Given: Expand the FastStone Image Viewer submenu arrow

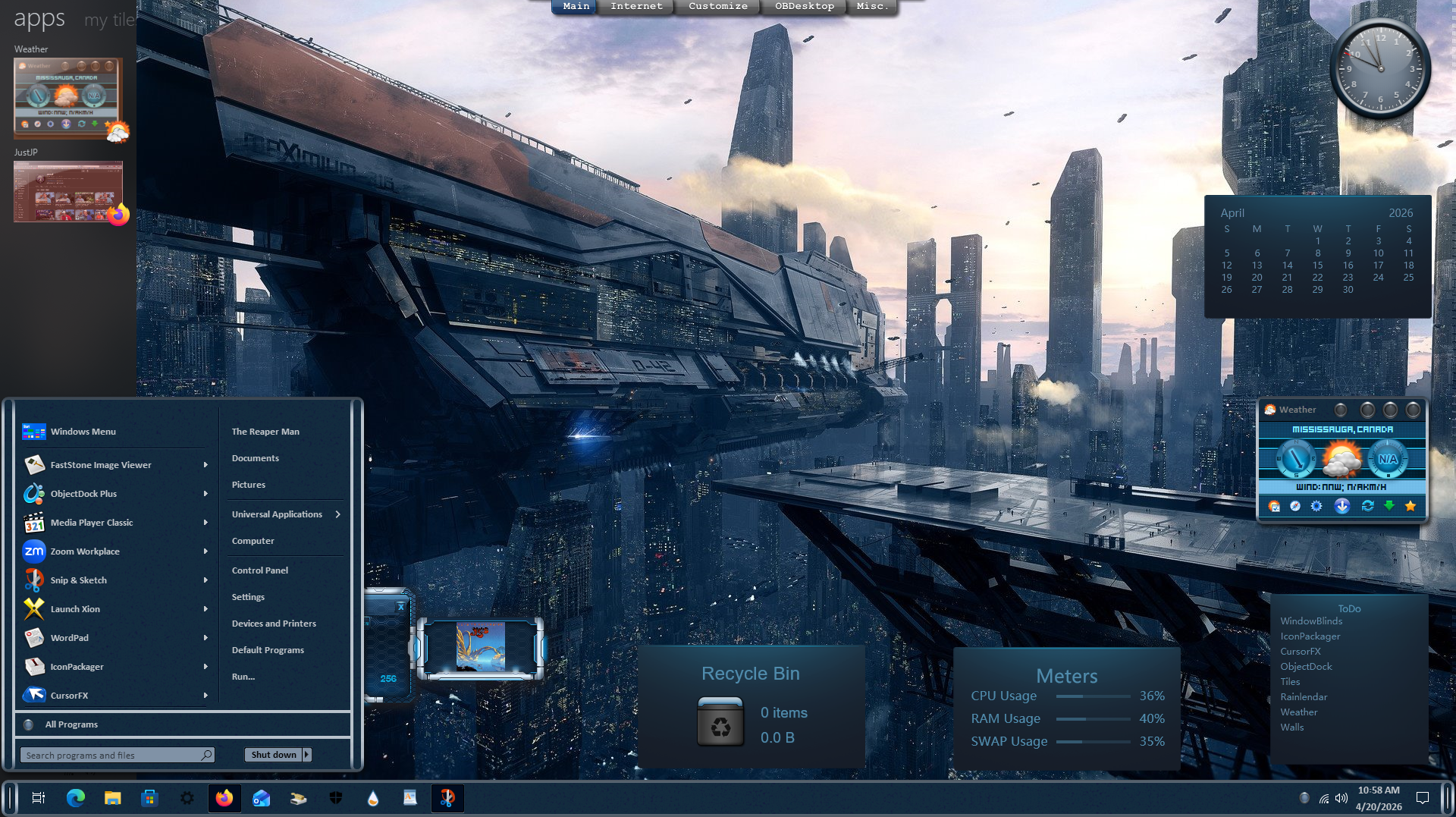Looking at the screenshot, I should tap(206, 465).
